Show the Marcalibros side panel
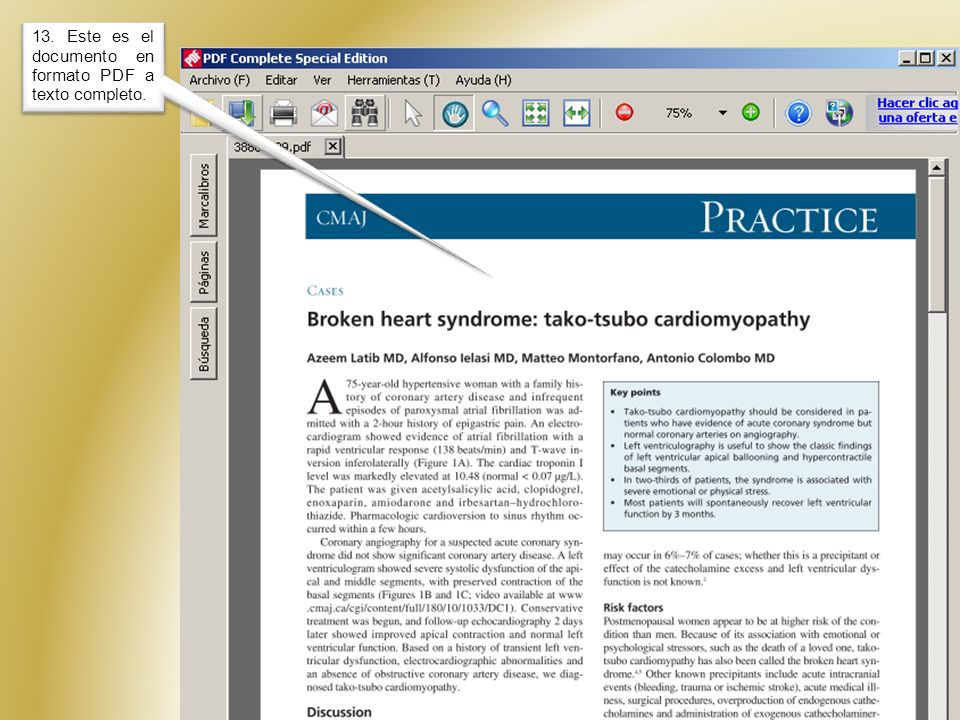Screen dimensions: 960x720 (204, 196)
